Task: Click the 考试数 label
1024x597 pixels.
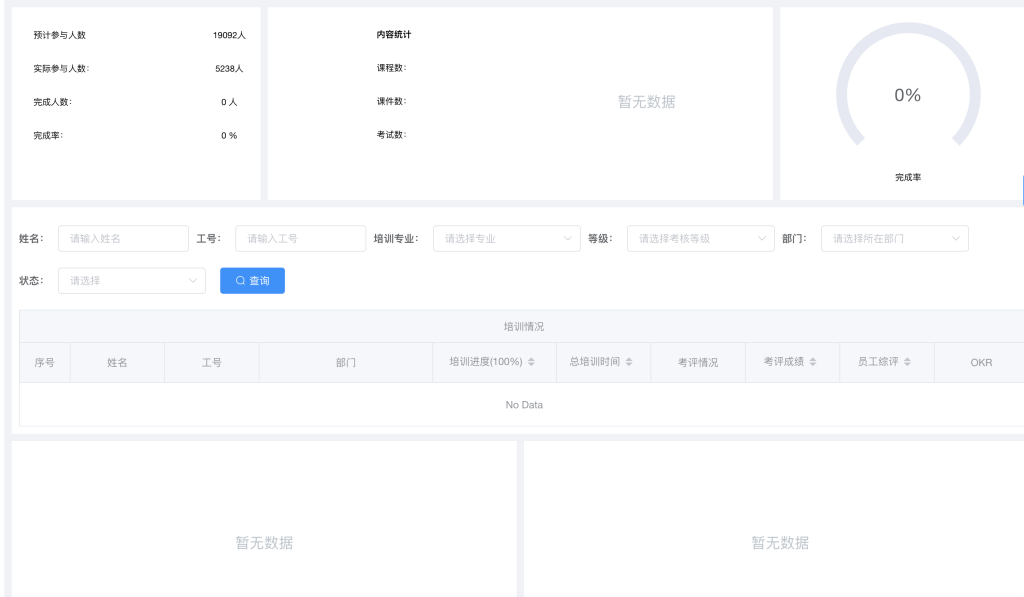Action: (x=391, y=135)
